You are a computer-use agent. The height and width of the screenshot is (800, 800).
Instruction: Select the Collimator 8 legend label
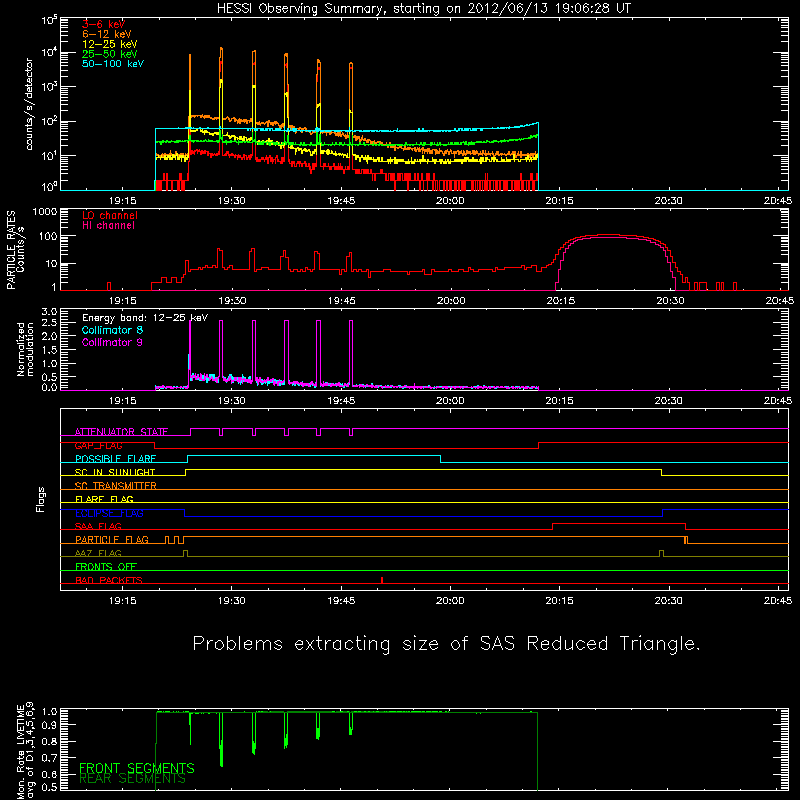point(112,330)
